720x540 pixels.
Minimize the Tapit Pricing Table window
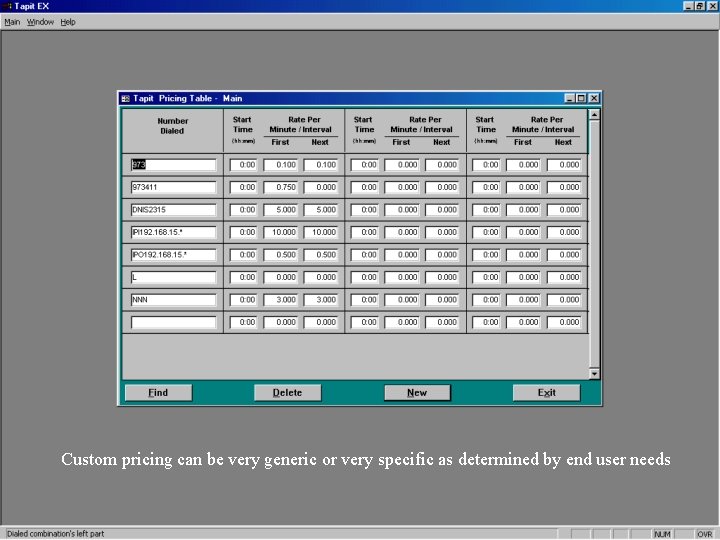click(x=570, y=98)
